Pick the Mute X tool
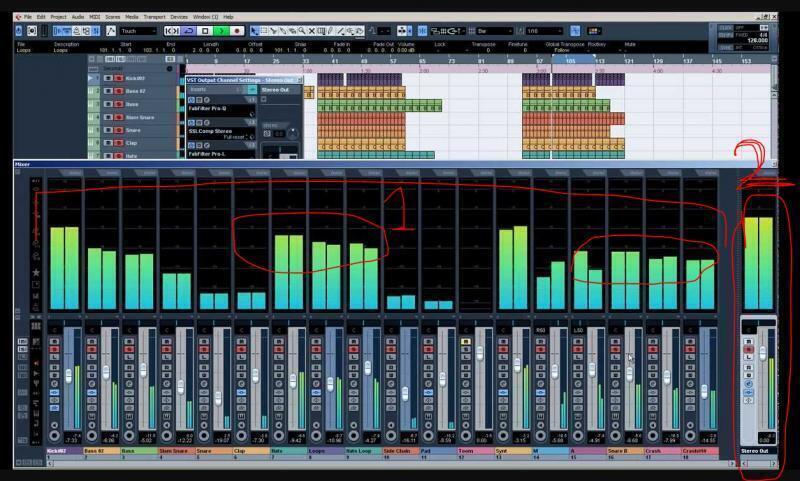800x481 pixels. (312, 31)
